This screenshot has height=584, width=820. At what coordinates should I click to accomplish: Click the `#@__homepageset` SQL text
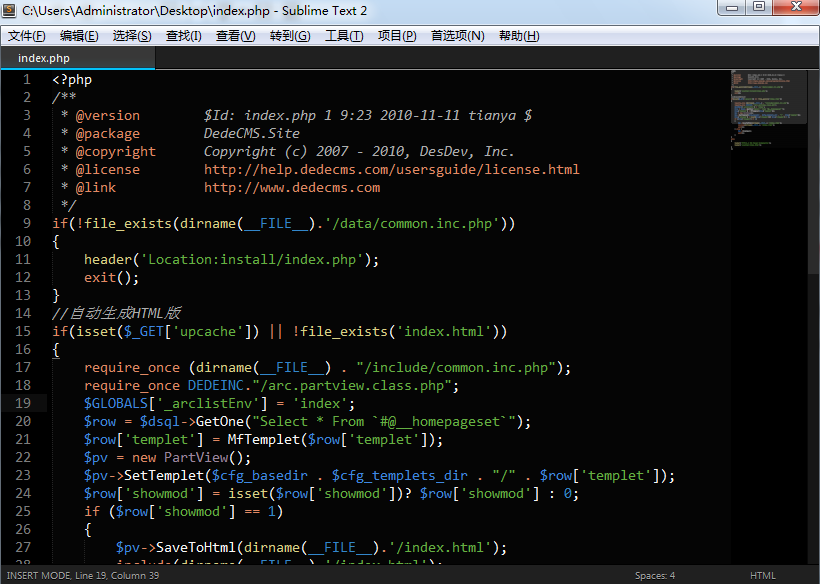pos(440,421)
